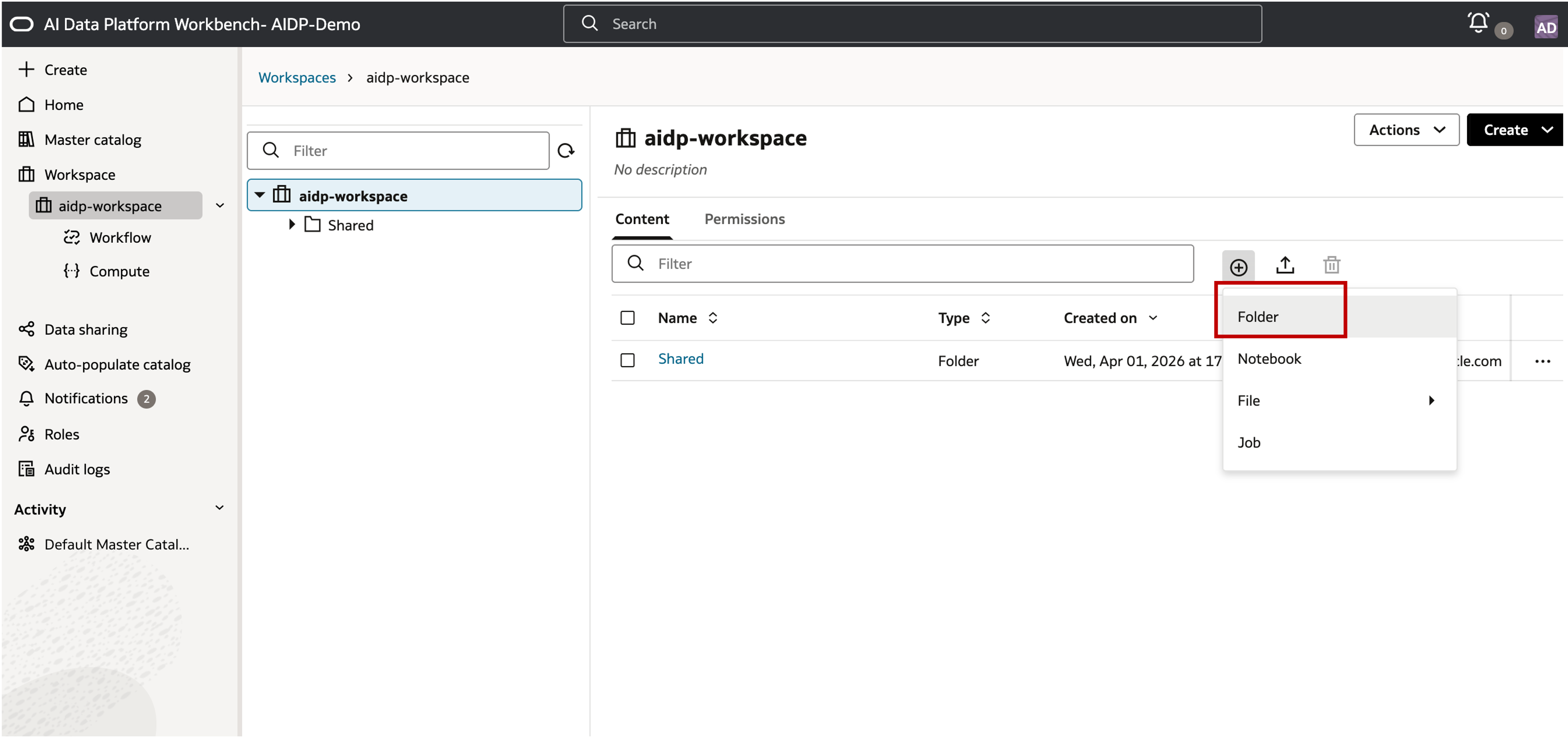1568x738 pixels.
Task: Switch to the Permissions tab
Action: (x=745, y=219)
